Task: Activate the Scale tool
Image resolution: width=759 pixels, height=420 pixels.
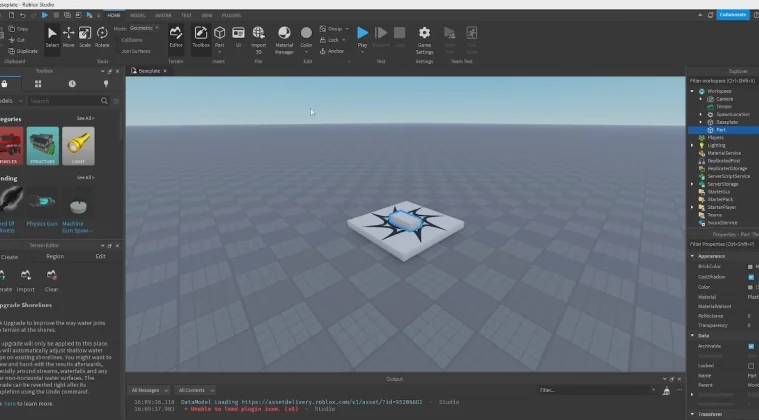Action: pos(85,37)
